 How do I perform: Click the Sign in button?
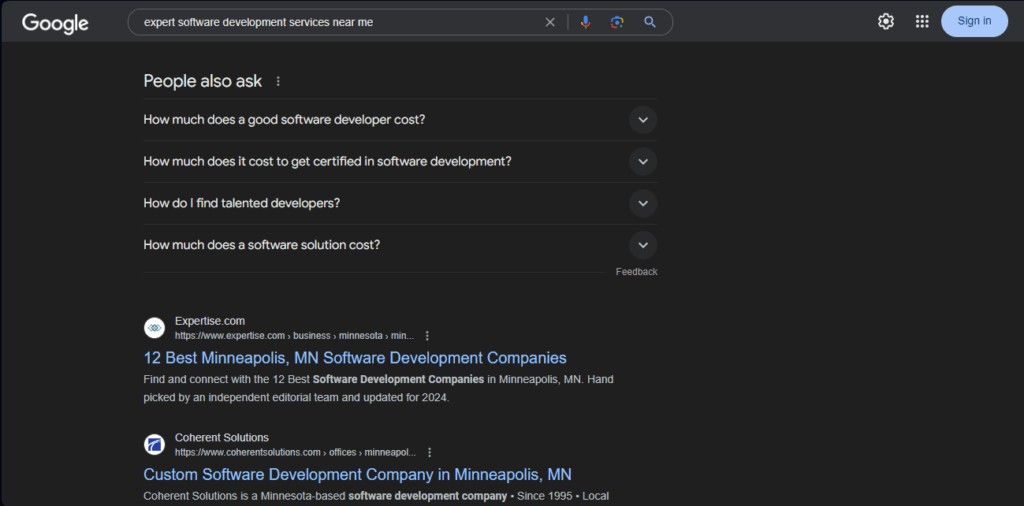coord(974,21)
